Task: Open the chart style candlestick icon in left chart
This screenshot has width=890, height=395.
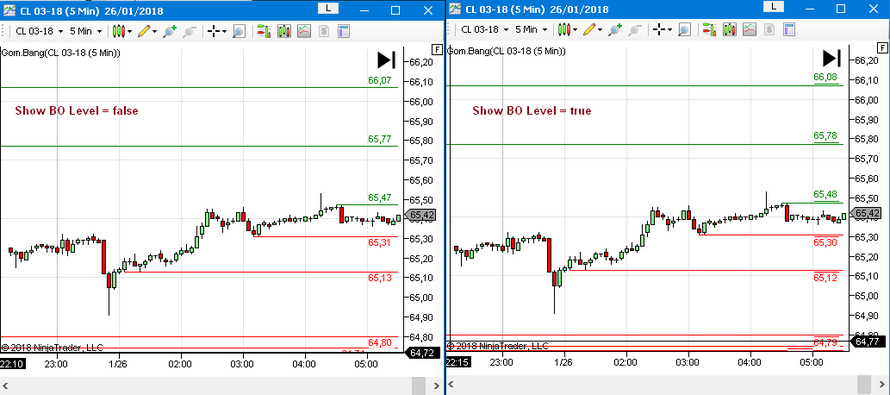Action: [119, 31]
